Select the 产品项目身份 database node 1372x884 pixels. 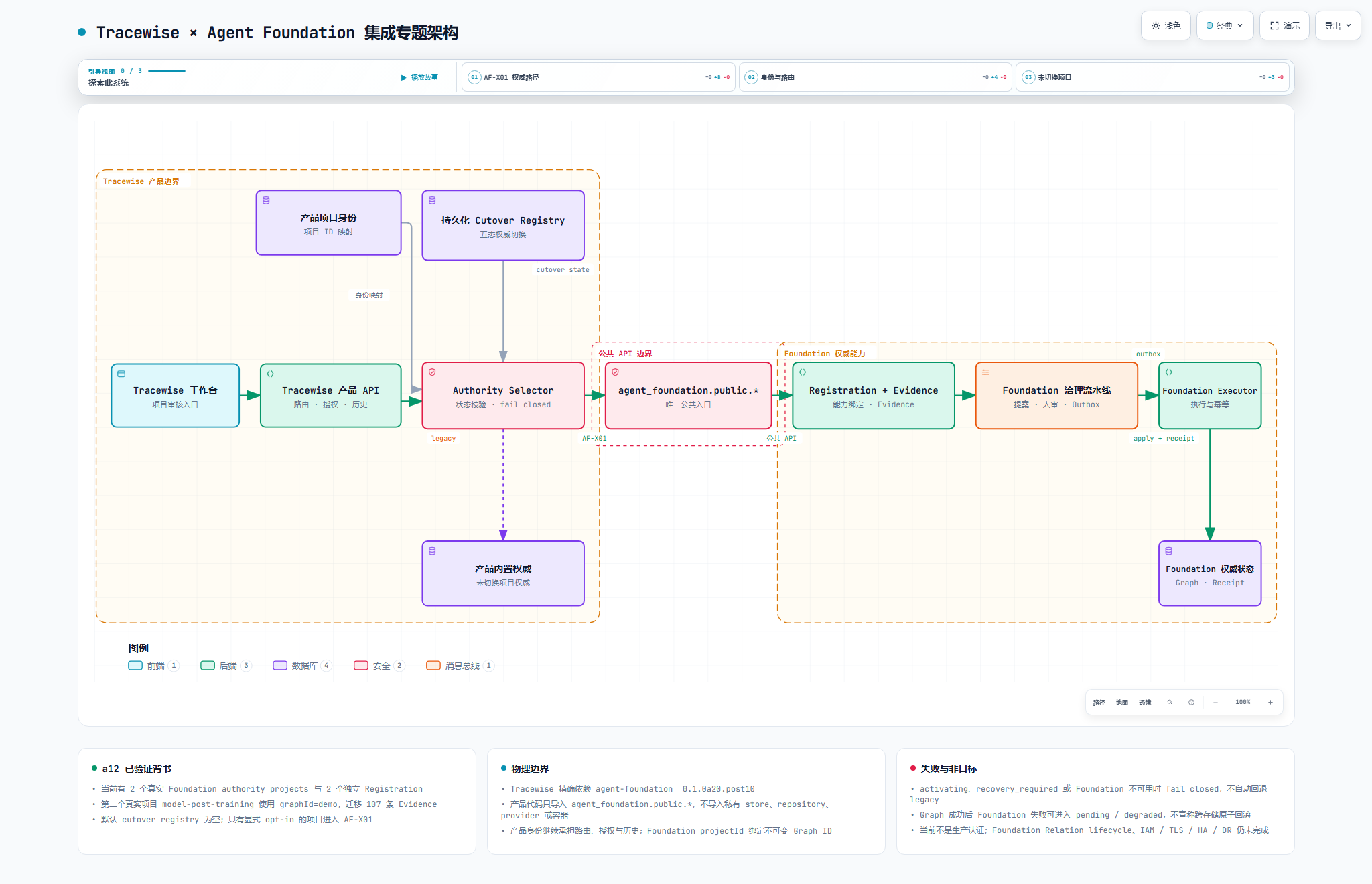click(328, 223)
